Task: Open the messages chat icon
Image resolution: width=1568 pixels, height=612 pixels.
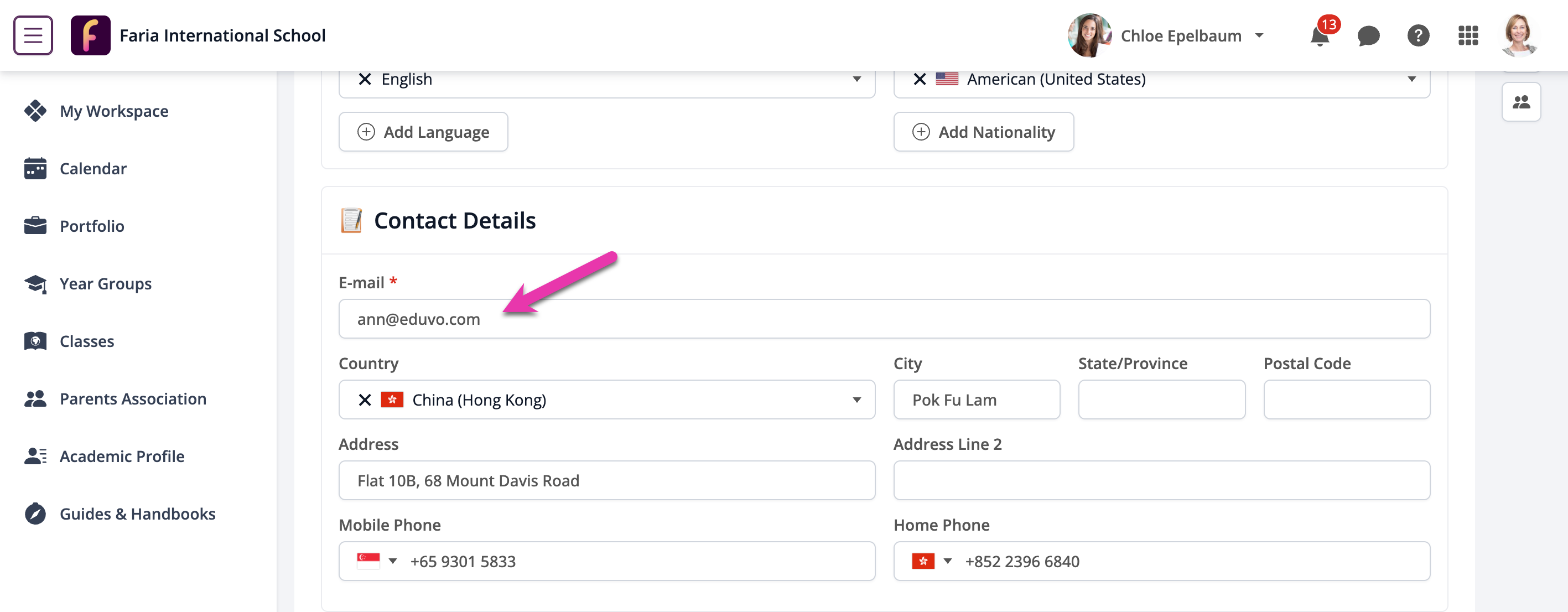Action: coord(1368,35)
